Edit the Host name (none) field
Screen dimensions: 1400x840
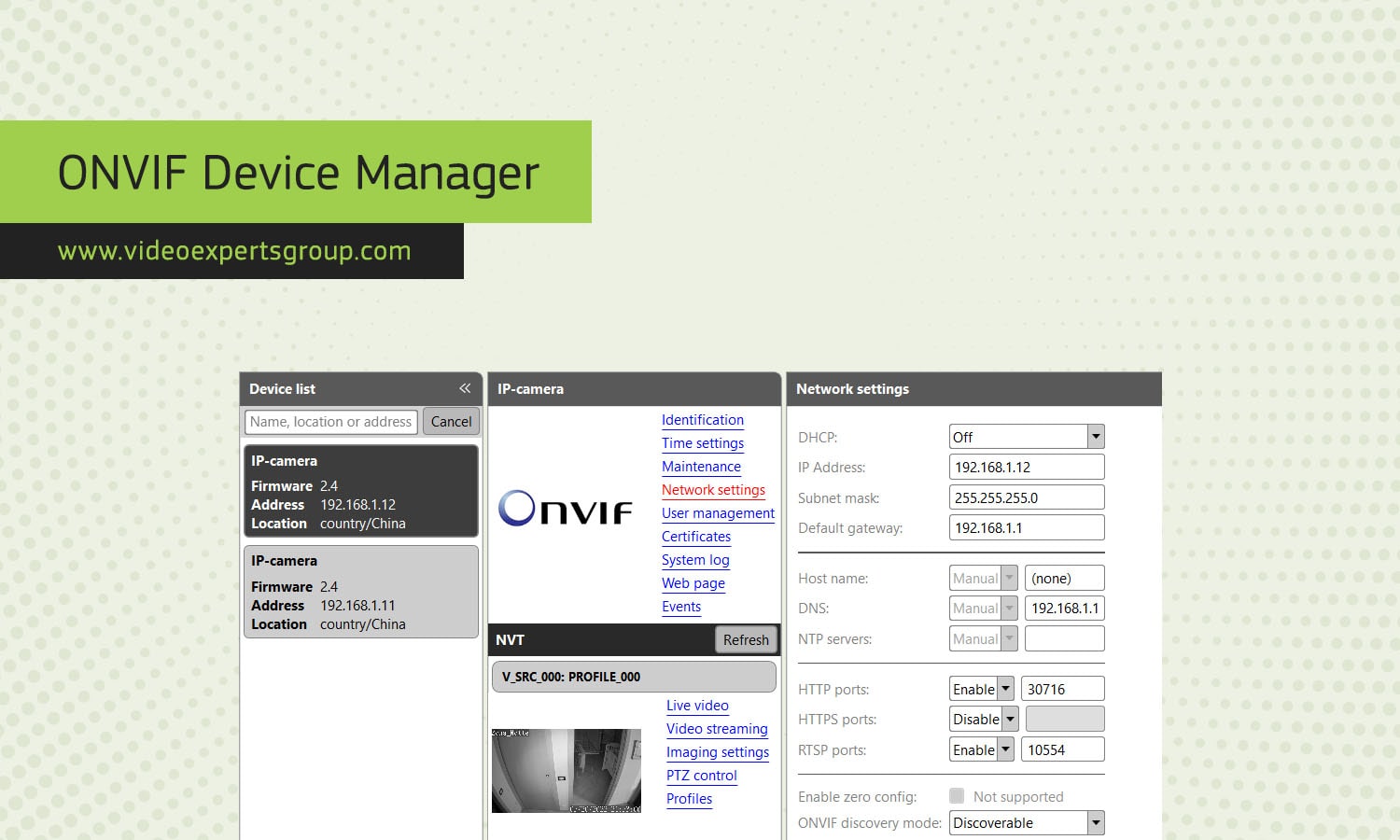pyautogui.click(x=1065, y=579)
